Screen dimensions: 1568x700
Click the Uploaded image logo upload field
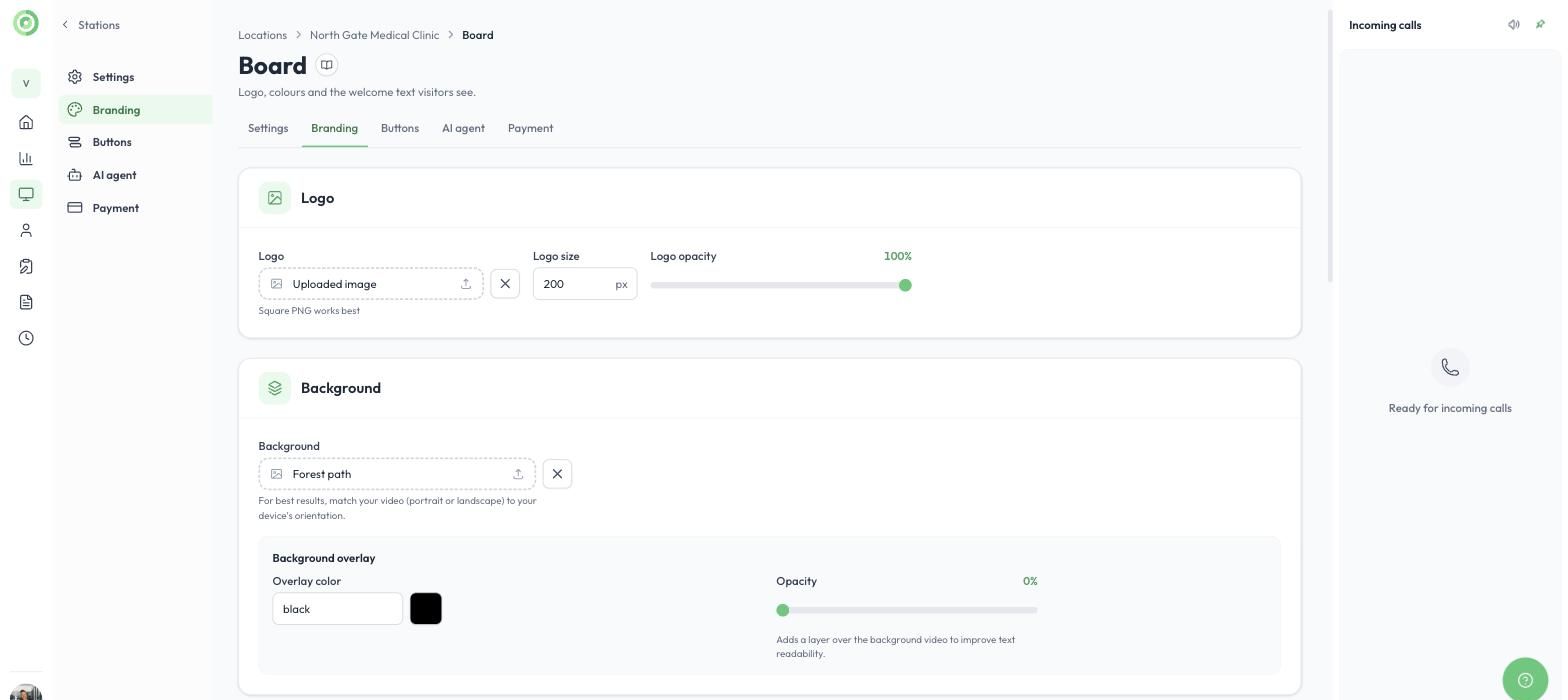371,284
